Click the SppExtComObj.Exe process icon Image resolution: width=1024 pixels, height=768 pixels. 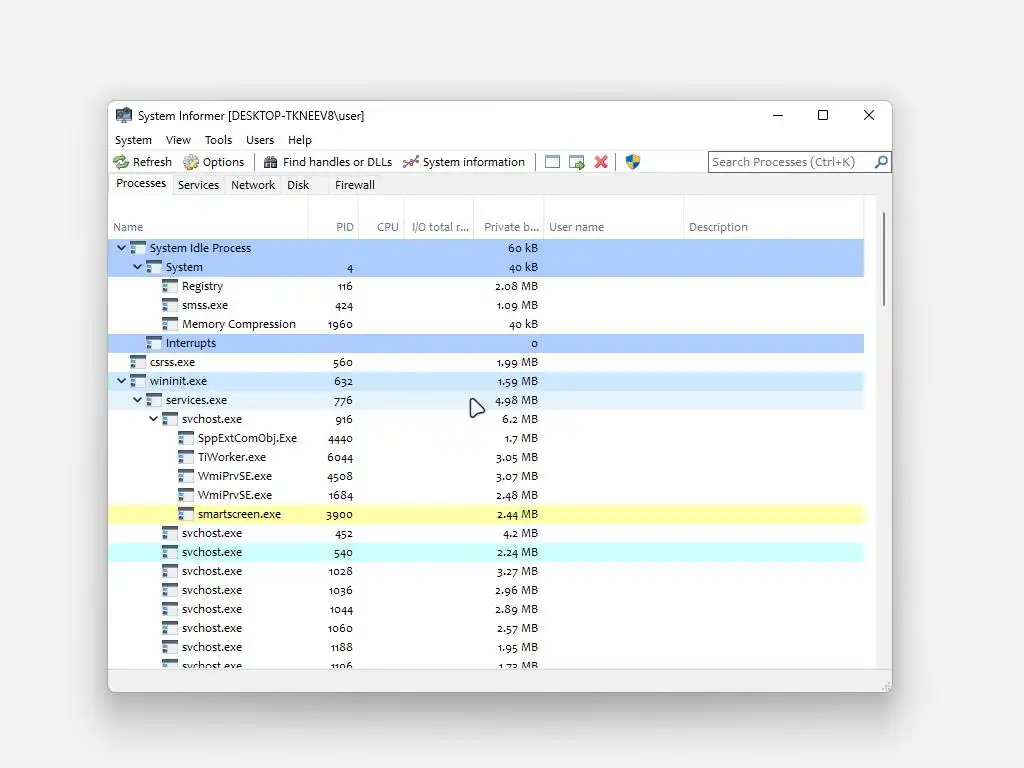185,438
